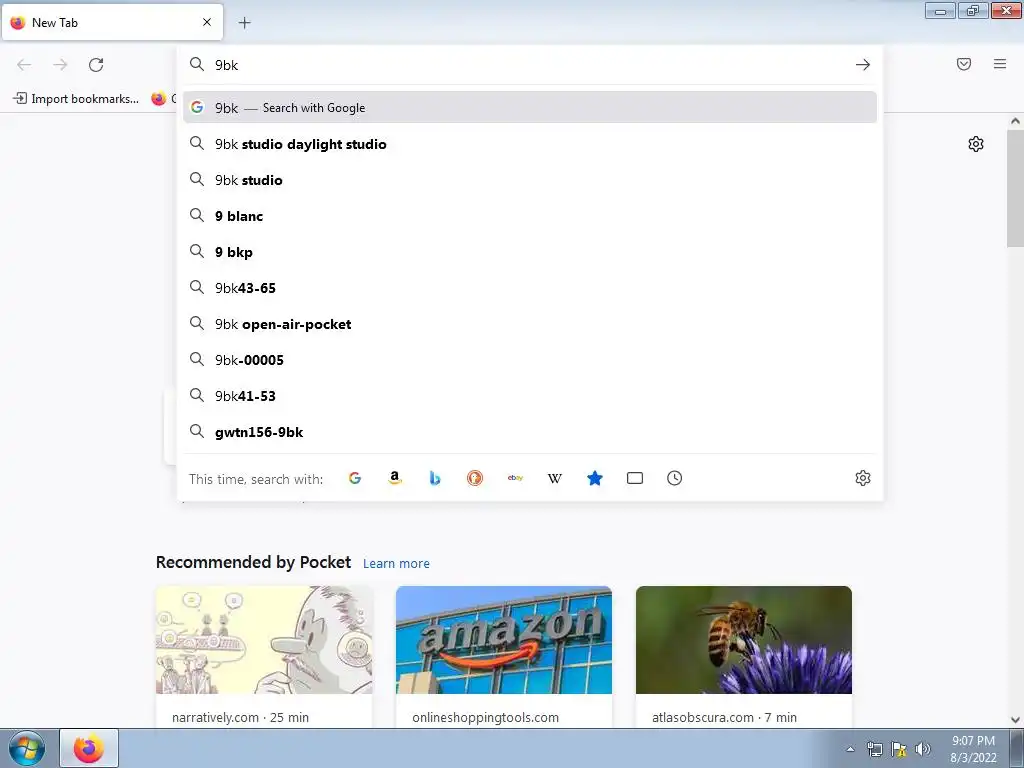Reload the current page
Screen dimensions: 1024x768
tap(96, 65)
